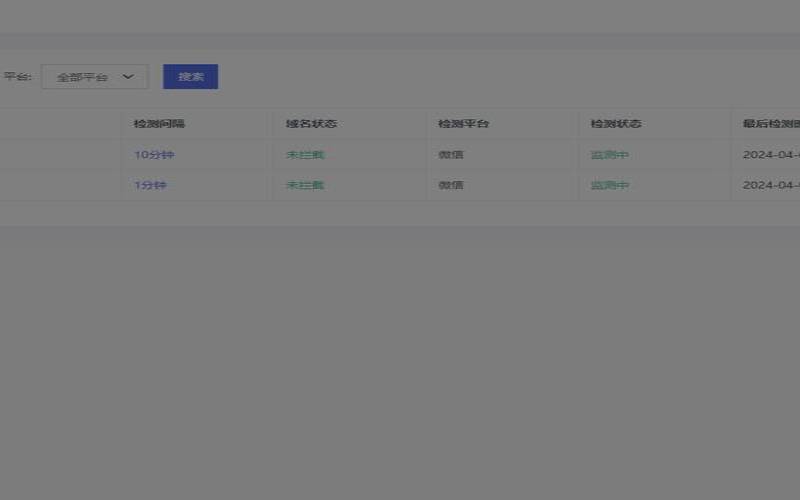Click the 2024-04 date in the 1分钟 row
This screenshot has height=500, width=800.
[x=770, y=185]
